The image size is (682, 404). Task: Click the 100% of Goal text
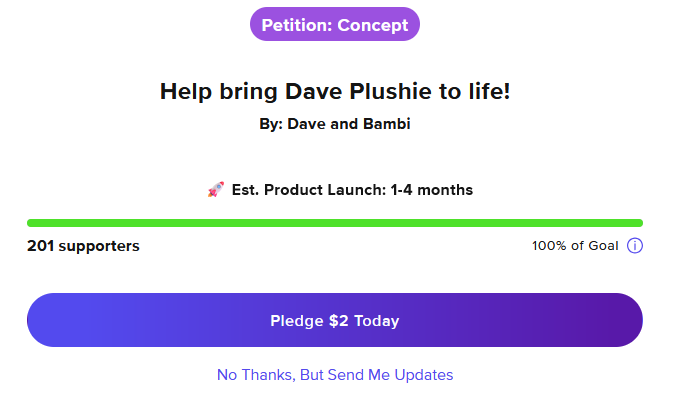[x=575, y=246]
